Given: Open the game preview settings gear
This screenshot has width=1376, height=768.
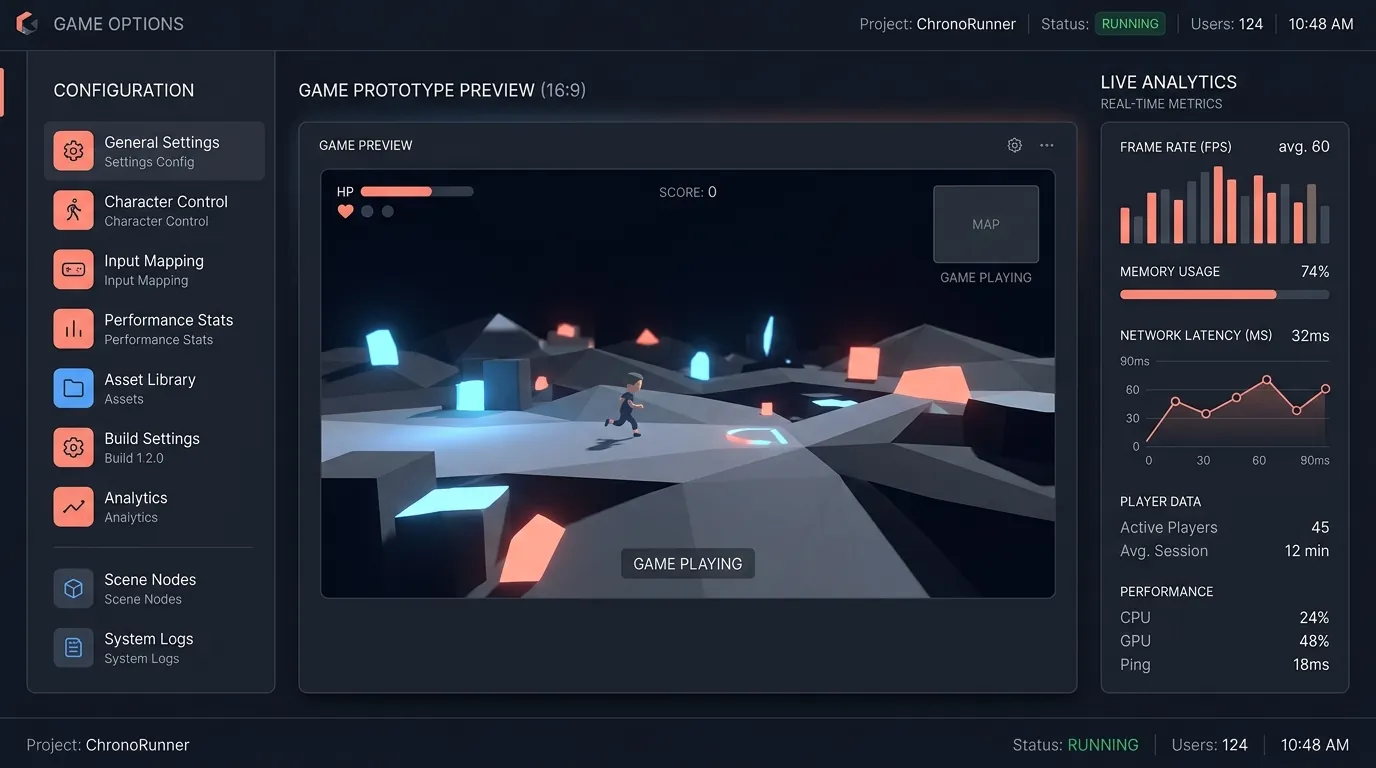Looking at the screenshot, I should (x=1014, y=145).
